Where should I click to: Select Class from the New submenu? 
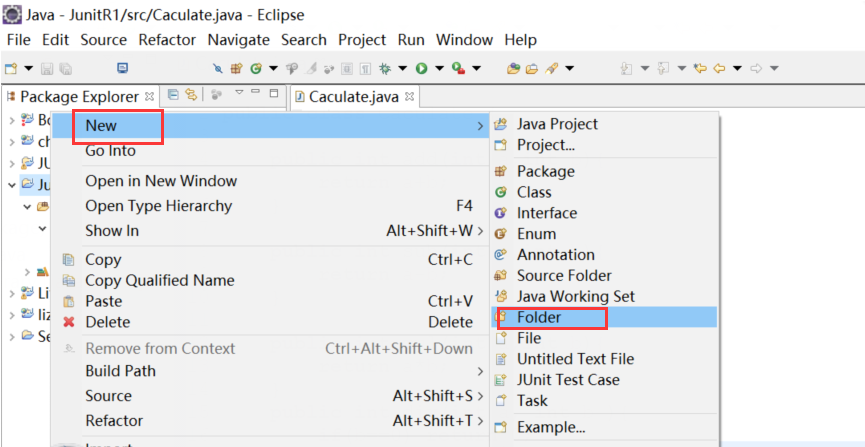(x=534, y=192)
